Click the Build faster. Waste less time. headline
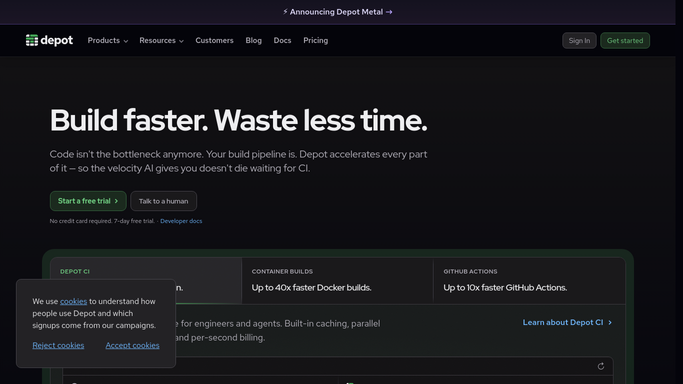 (238, 120)
